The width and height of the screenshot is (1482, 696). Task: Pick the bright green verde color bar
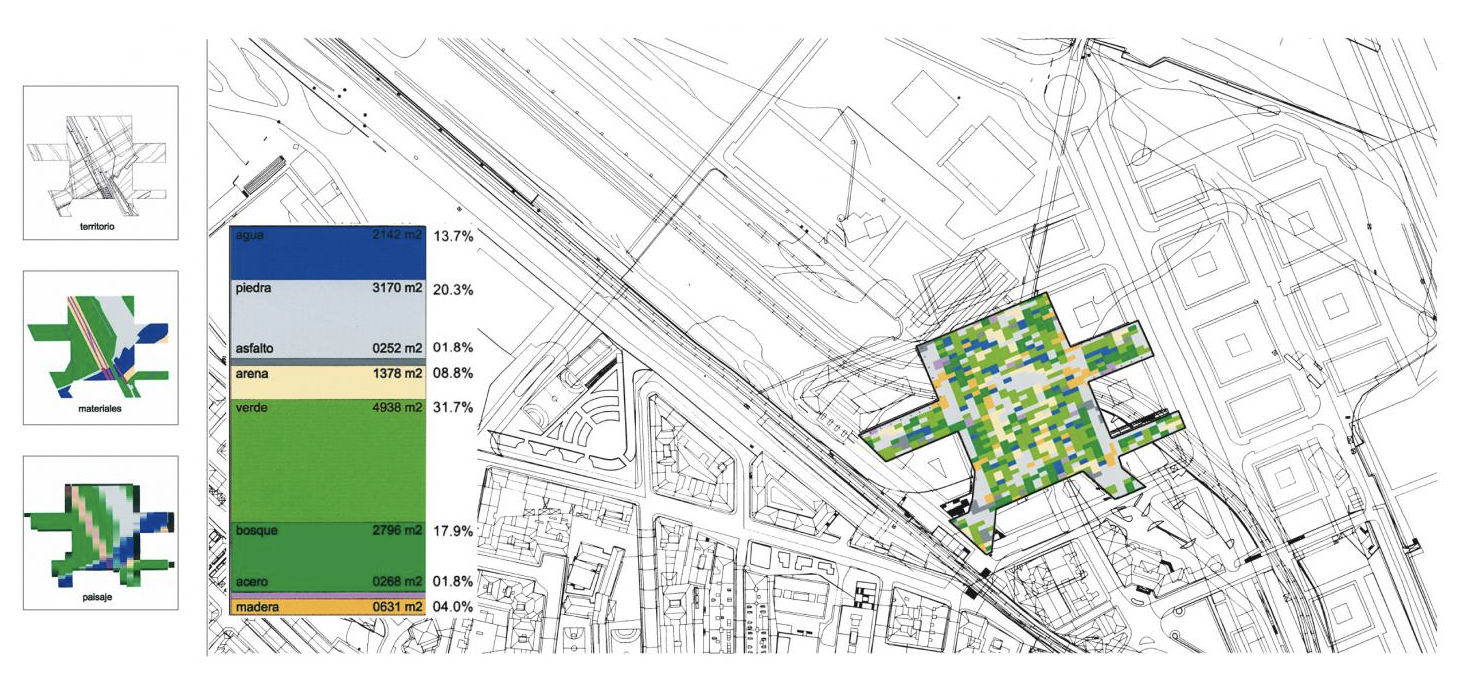(329, 460)
